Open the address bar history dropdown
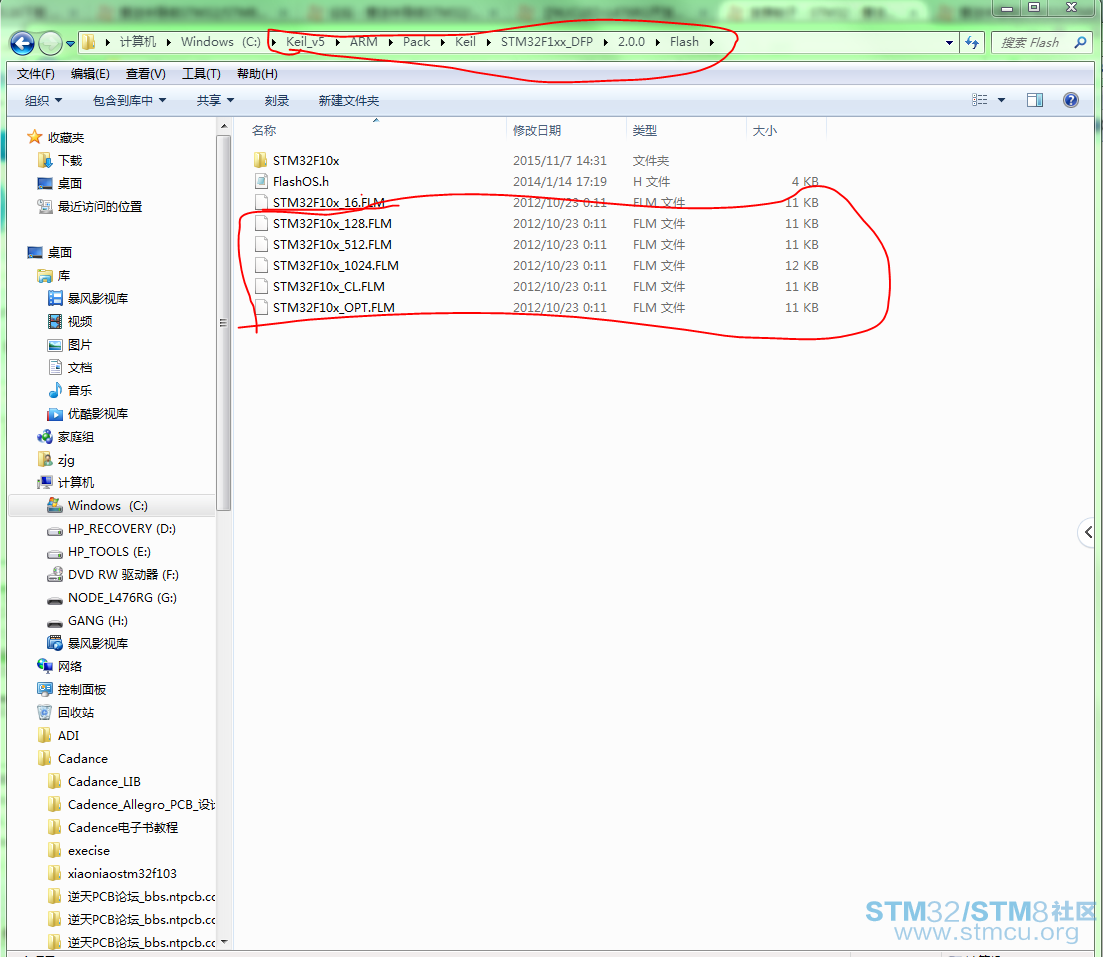The height and width of the screenshot is (957, 1103). click(949, 43)
